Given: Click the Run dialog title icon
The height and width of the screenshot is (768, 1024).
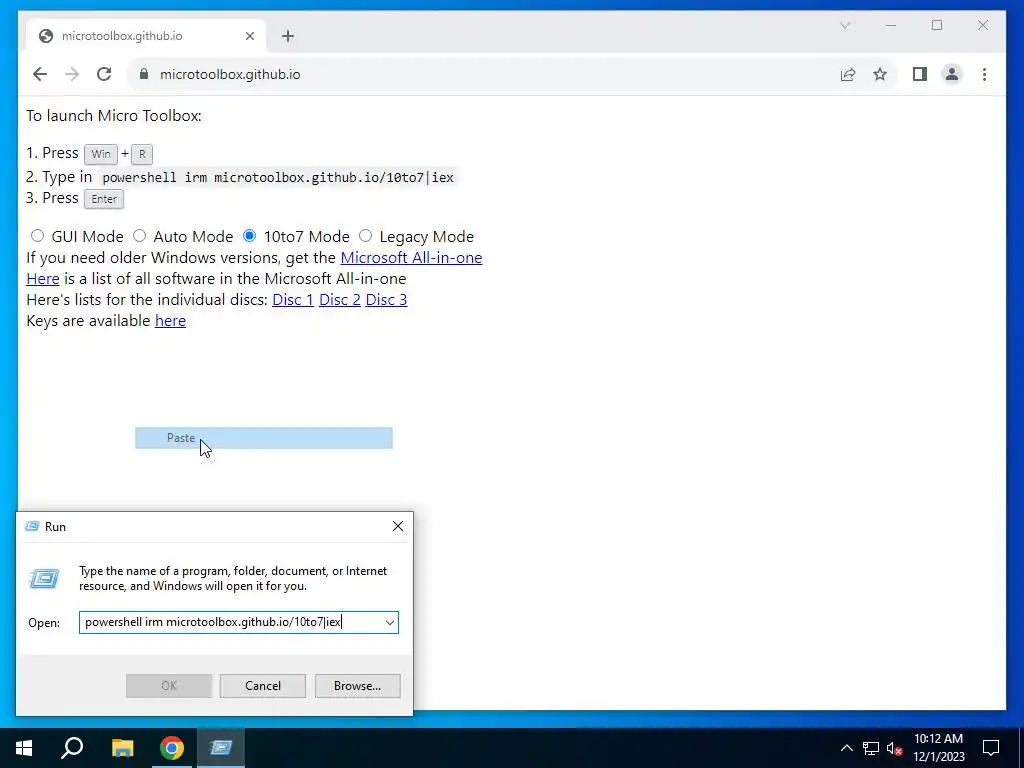Looking at the screenshot, I should [31, 526].
